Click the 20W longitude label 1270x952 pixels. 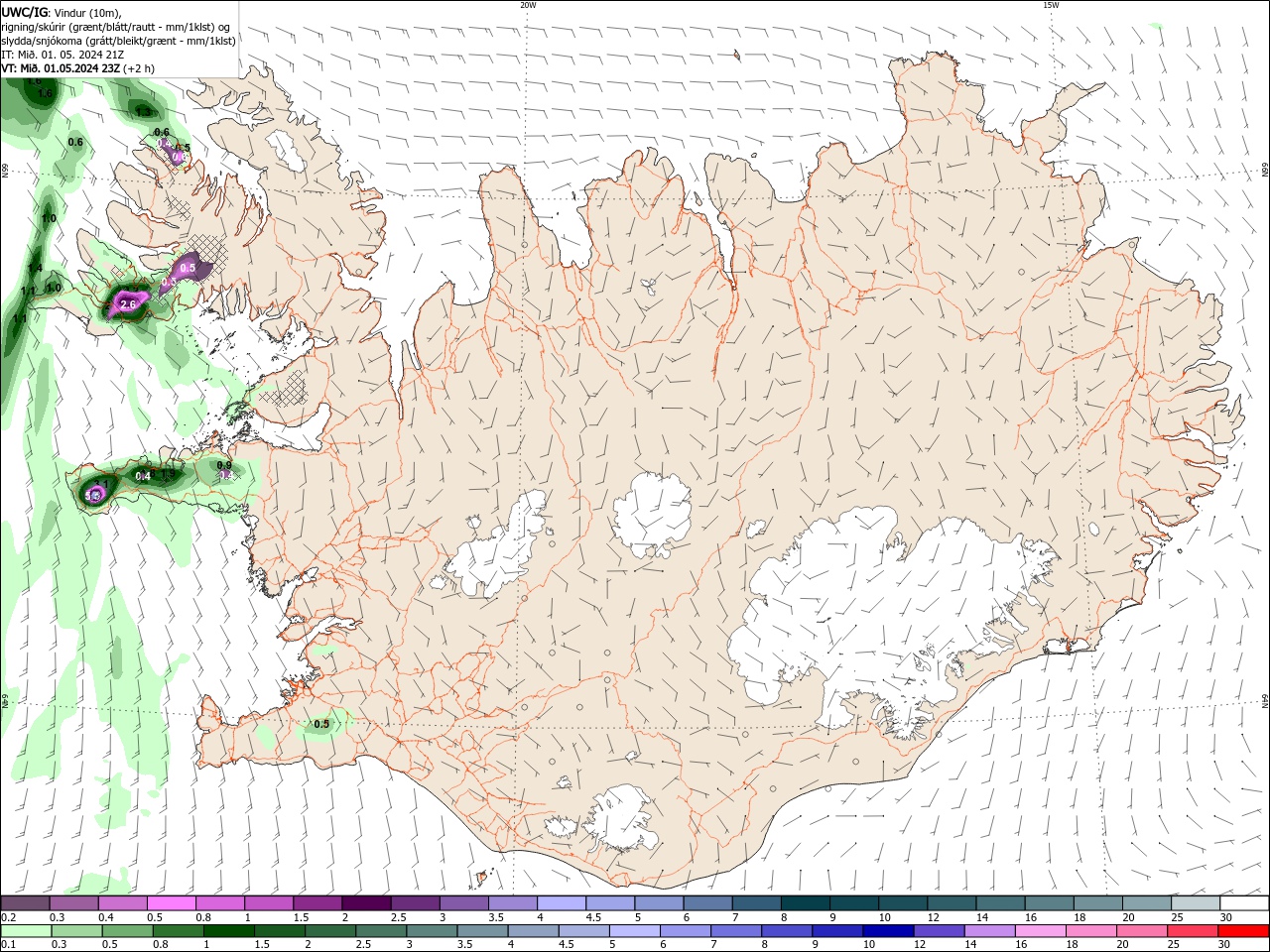[x=528, y=5]
